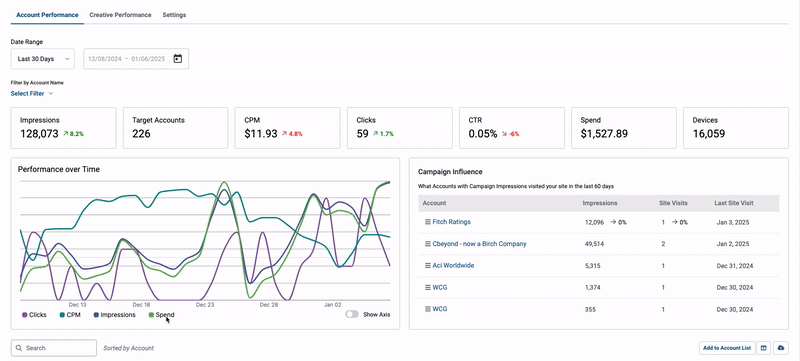Open the Aci Worldwide account link

tap(454, 266)
